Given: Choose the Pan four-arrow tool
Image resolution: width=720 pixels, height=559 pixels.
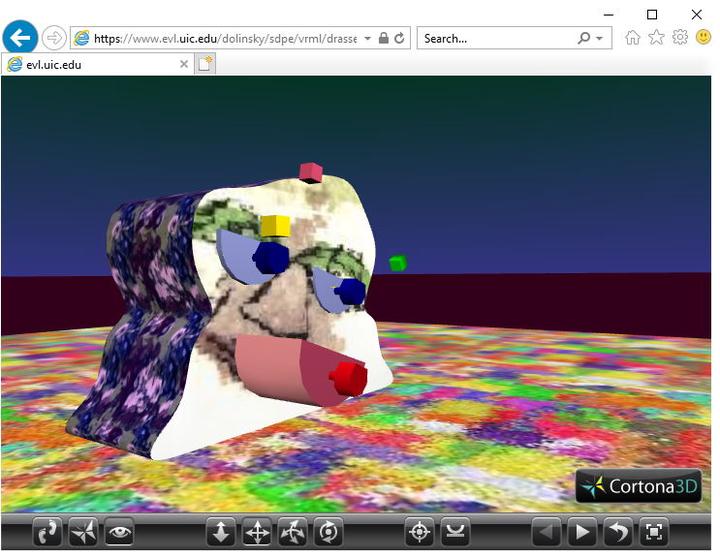Looking at the screenshot, I should pos(257,532).
